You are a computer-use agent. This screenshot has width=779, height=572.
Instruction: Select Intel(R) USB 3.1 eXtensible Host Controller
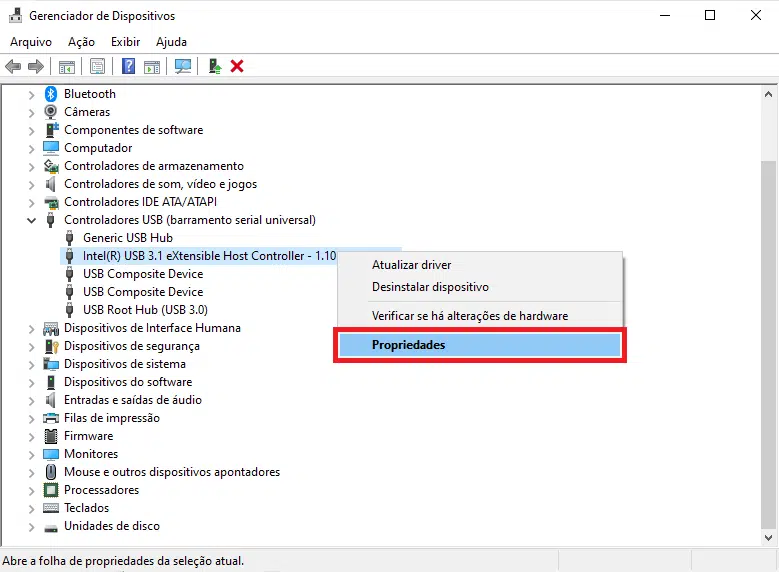point(210,256)
